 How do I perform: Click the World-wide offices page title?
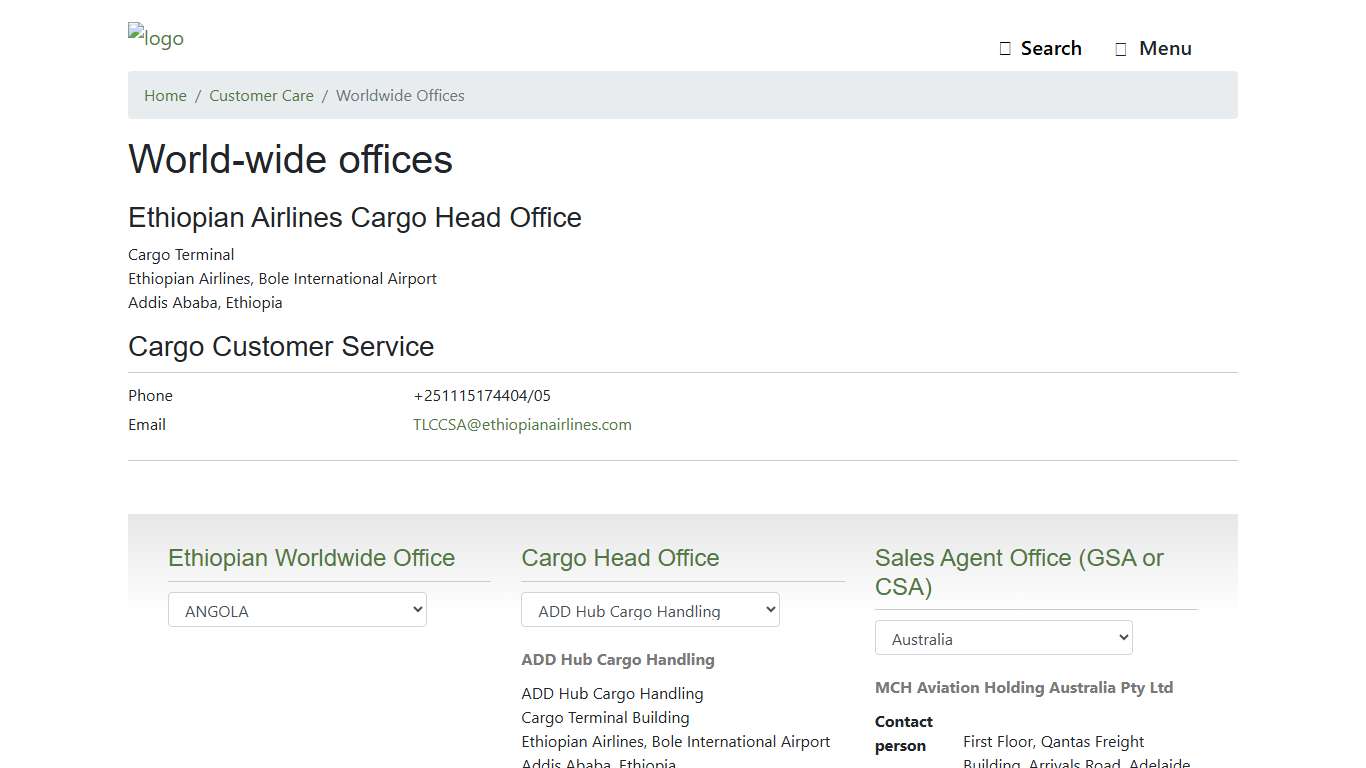[290, 159]
